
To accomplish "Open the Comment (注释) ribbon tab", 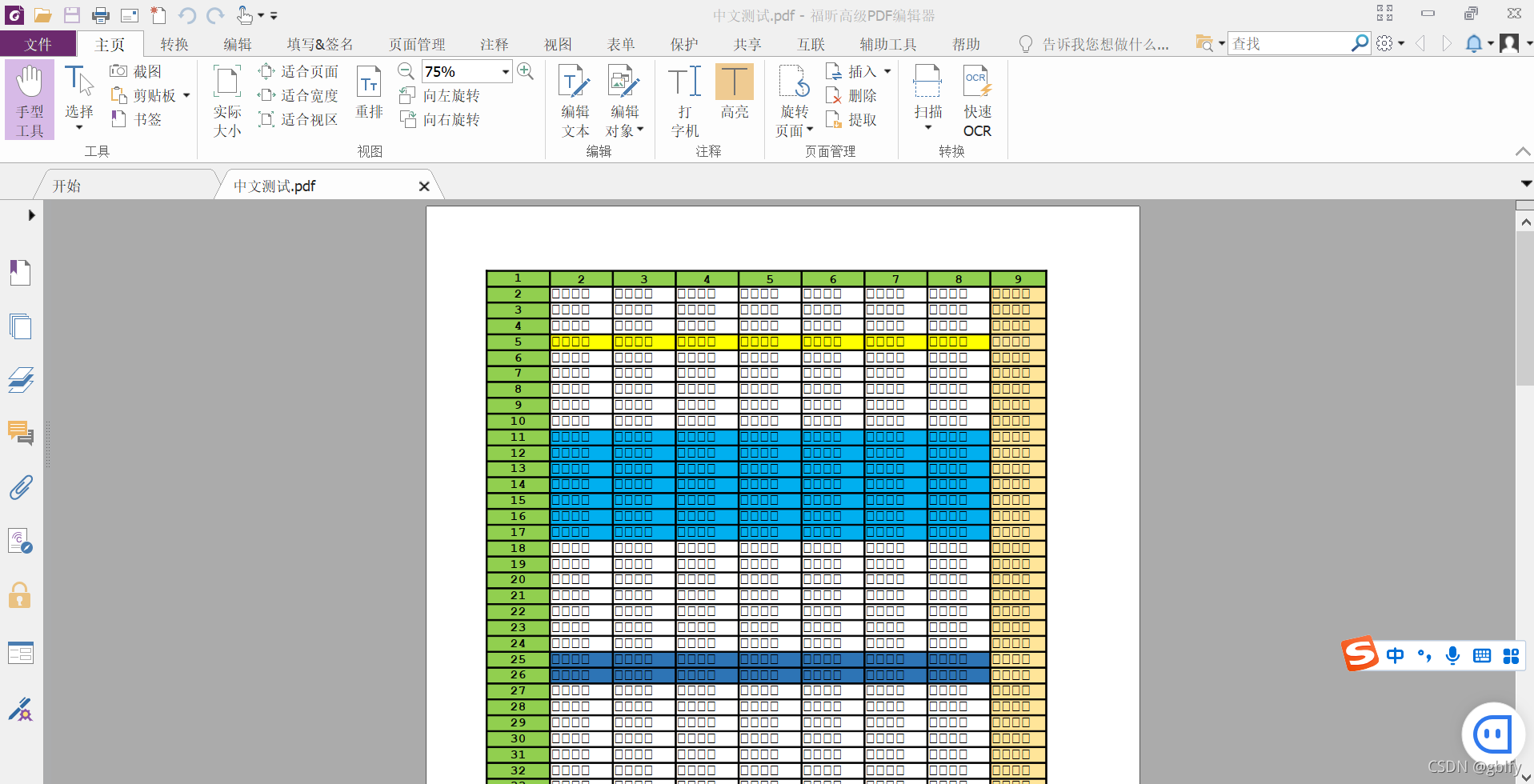I will tap(494, 44).
